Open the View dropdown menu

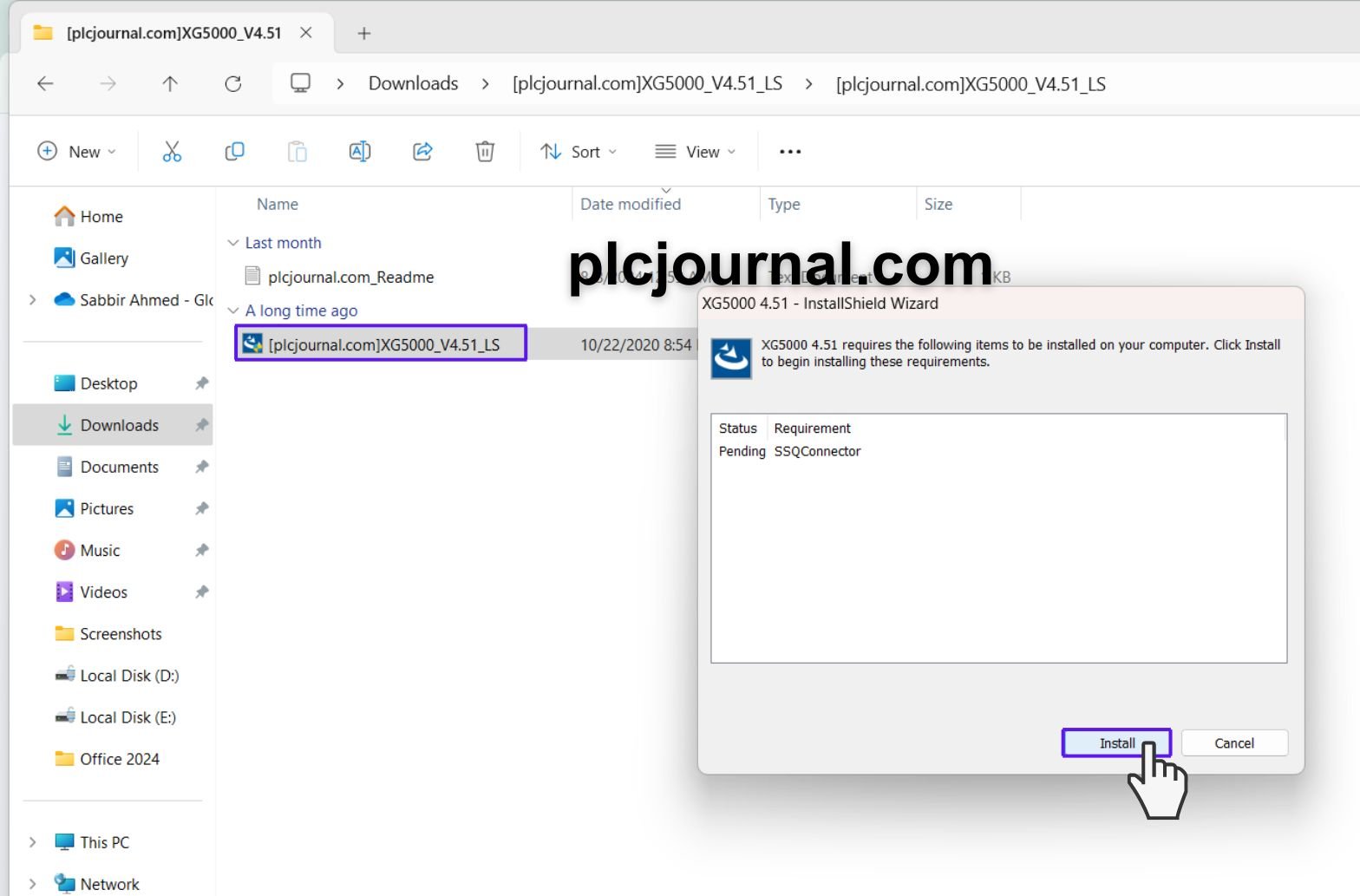pyautogui.click(x=696, y=152)
